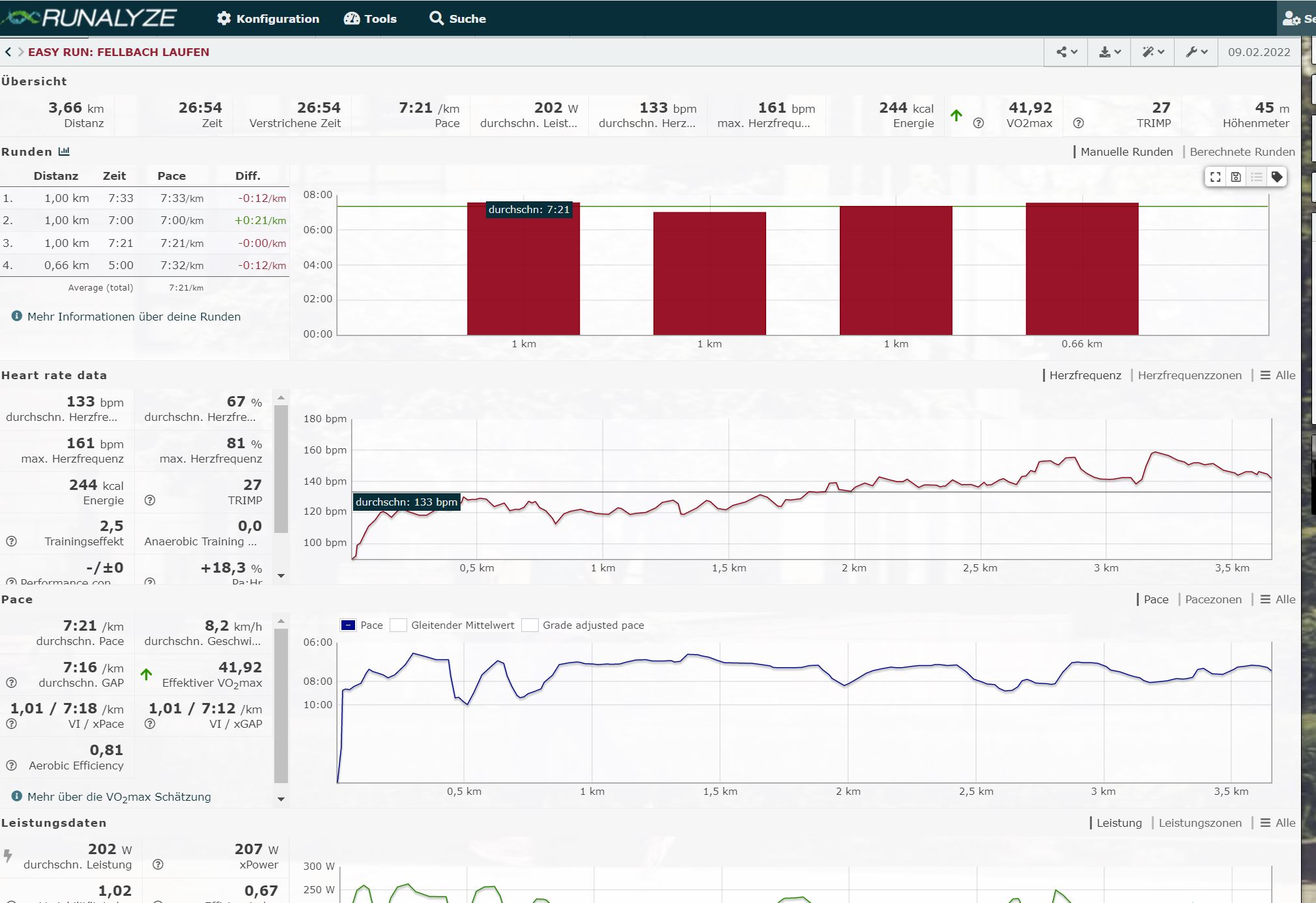
Task: Open the download export dropdown
Action: click(1109, 52)
